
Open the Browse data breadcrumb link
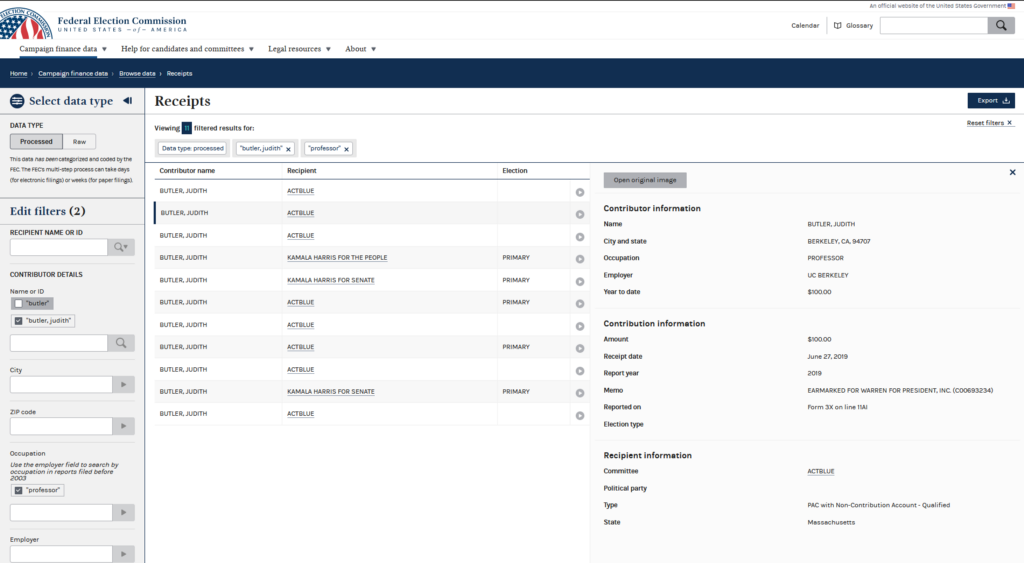point(137,74)
